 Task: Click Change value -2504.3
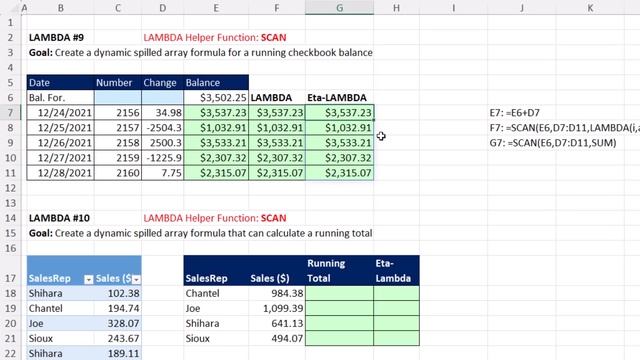pos(162,128)
